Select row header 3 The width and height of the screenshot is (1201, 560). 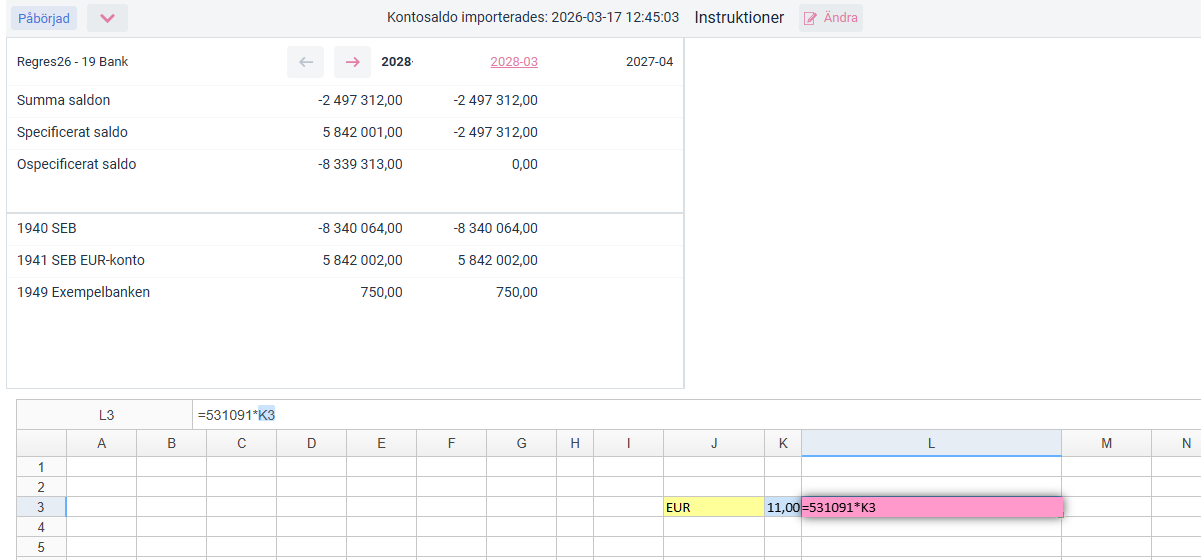pyautogui.click(x=41, y=507)
